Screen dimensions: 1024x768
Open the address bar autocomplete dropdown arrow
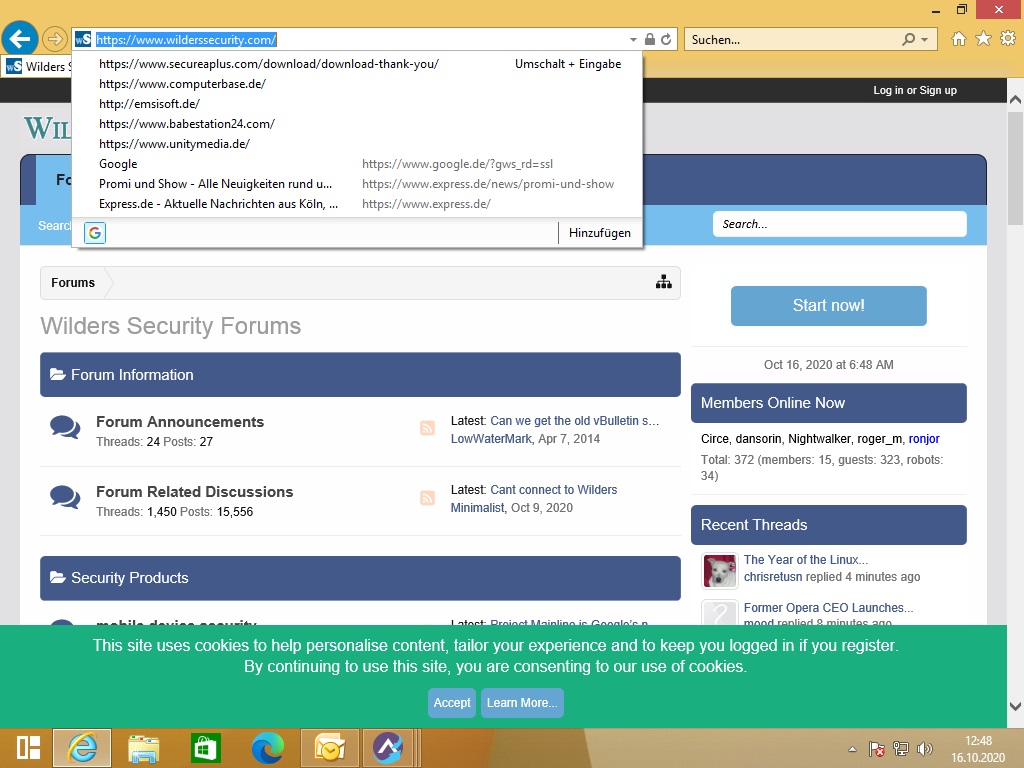click(x=633, y=40)
